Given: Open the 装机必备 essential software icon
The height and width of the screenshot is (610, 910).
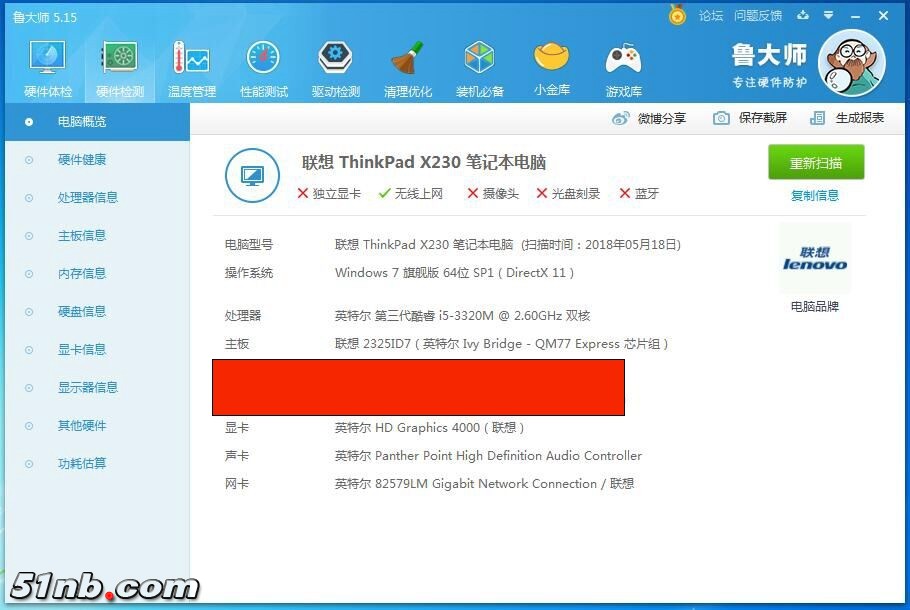Looking at the screenshot, I should click(x=480, y=68).
